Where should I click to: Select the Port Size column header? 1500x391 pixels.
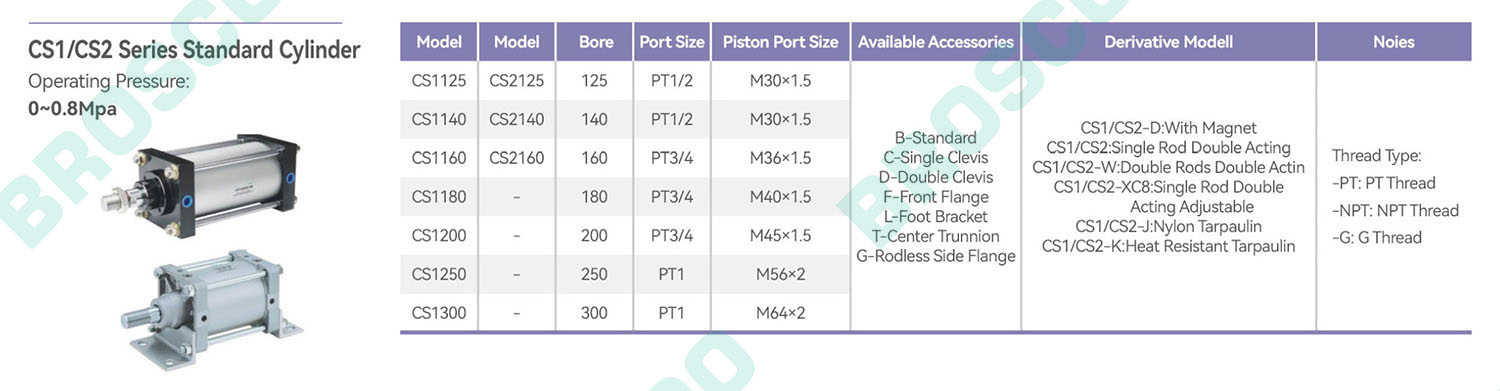672,42
